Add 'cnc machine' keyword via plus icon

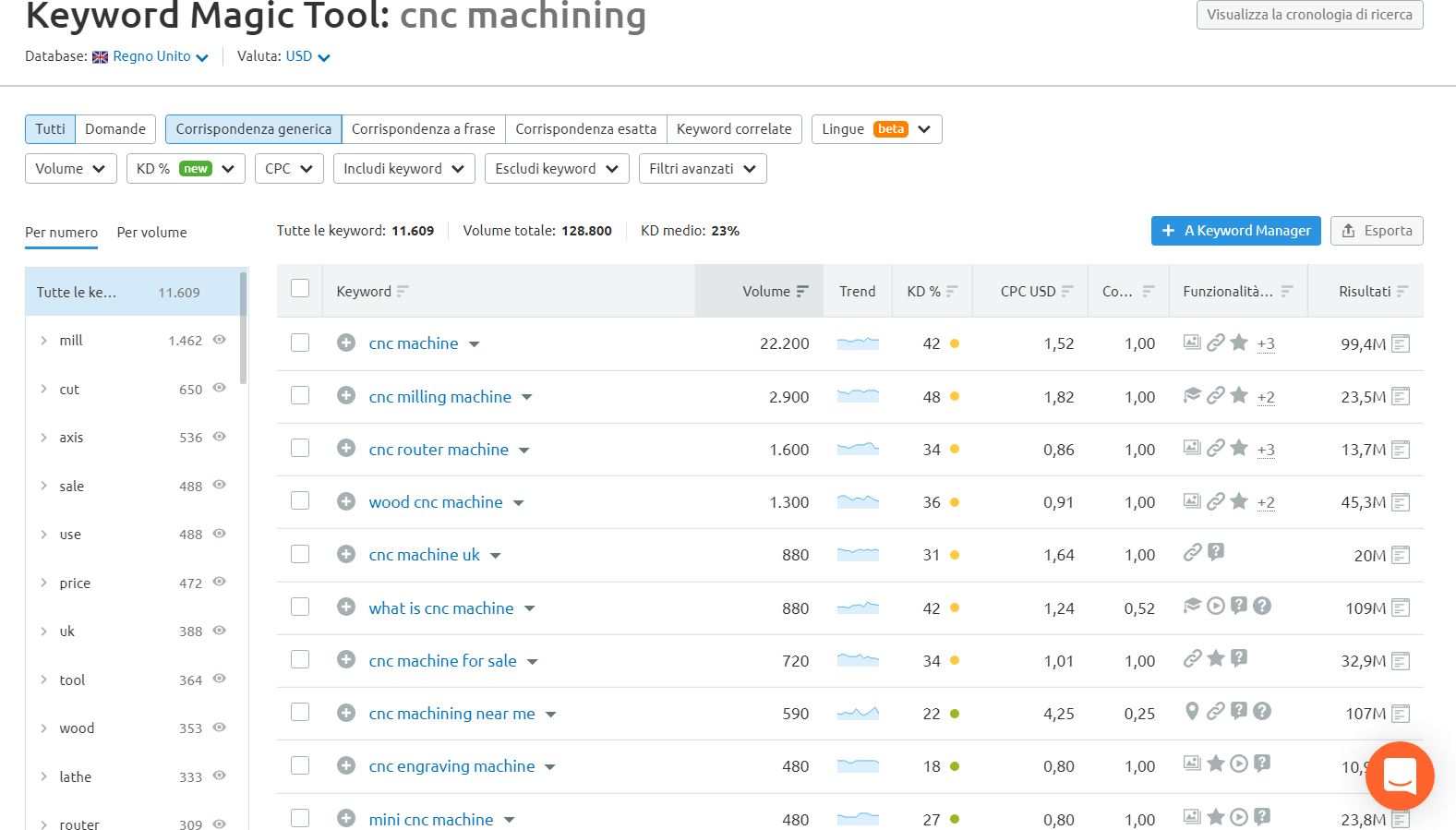346,343
